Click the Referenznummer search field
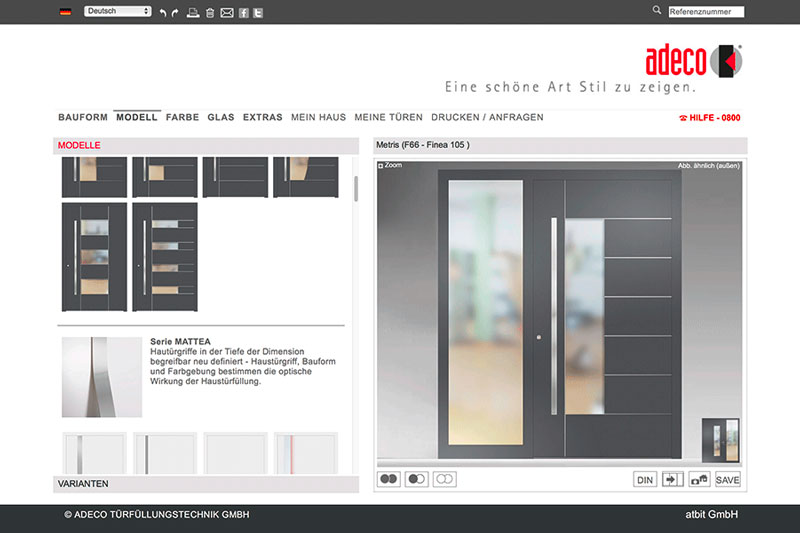Viewport: 800px width, 533px height. coord(706,12)
